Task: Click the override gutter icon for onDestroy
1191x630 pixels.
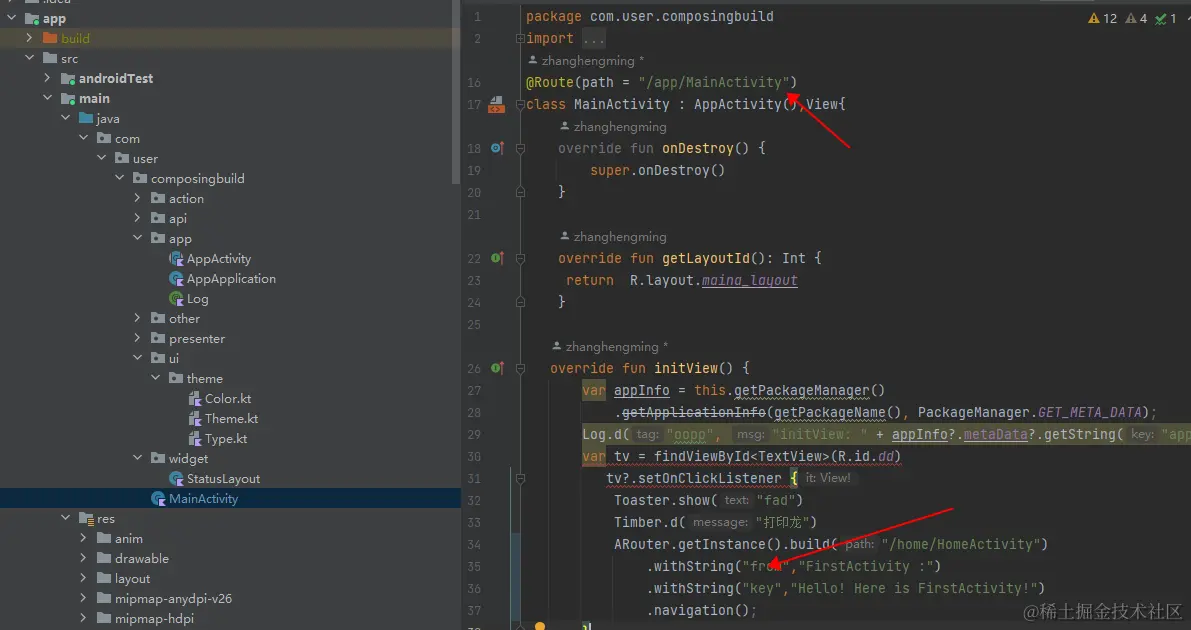Action: point(497,148)
